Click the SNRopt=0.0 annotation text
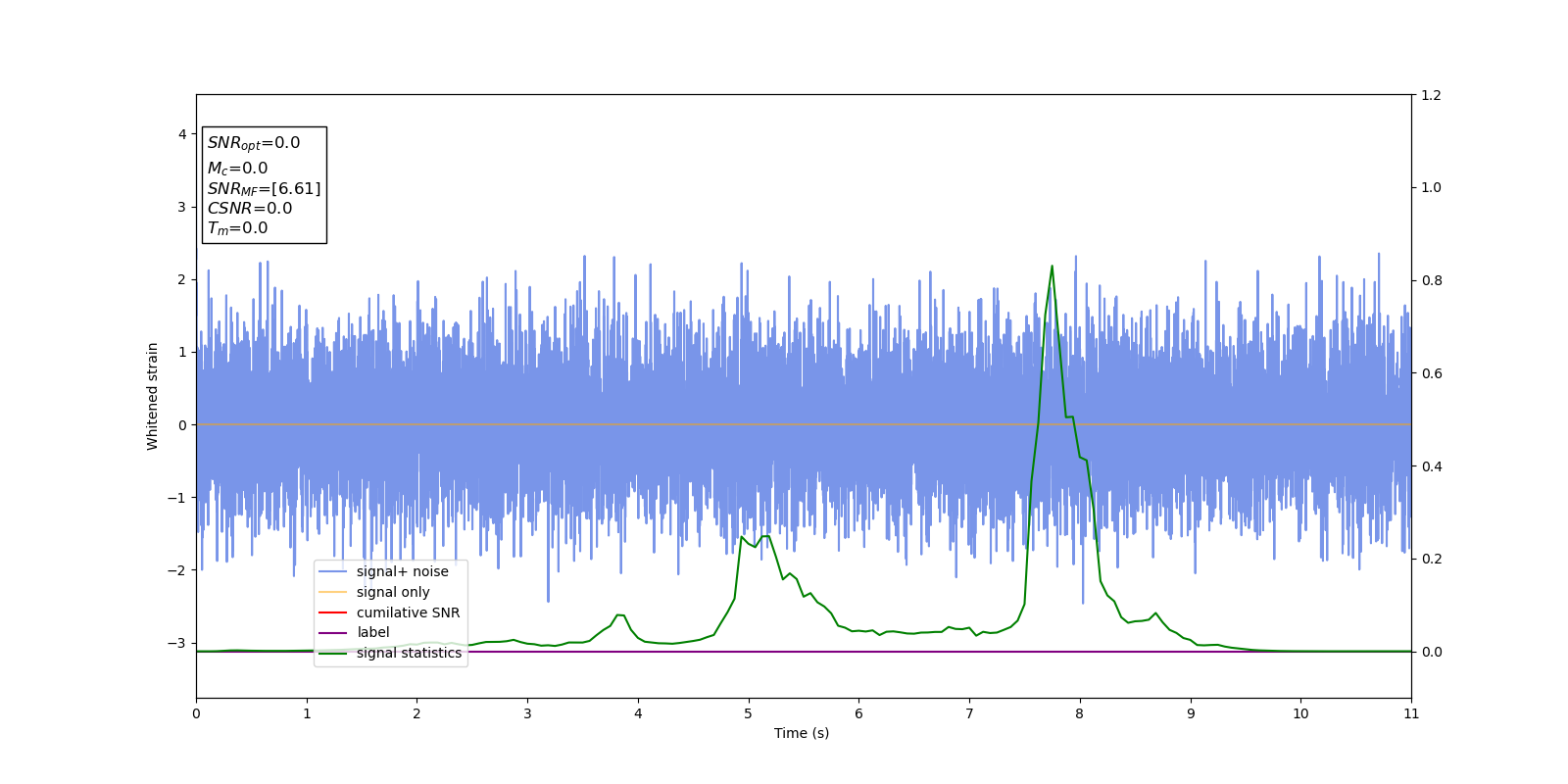This screenshot has height=784, width=1568. point(254,143)
